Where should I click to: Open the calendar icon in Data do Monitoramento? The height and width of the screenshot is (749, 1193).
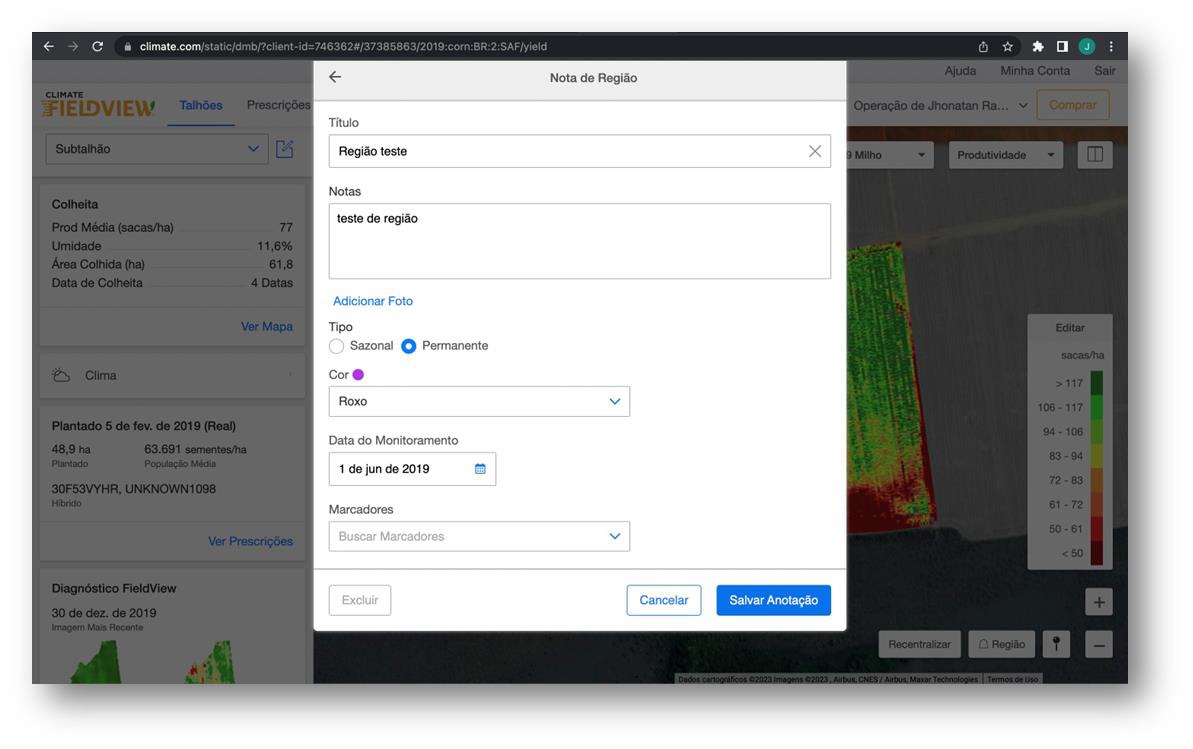[x=480, y=469]
